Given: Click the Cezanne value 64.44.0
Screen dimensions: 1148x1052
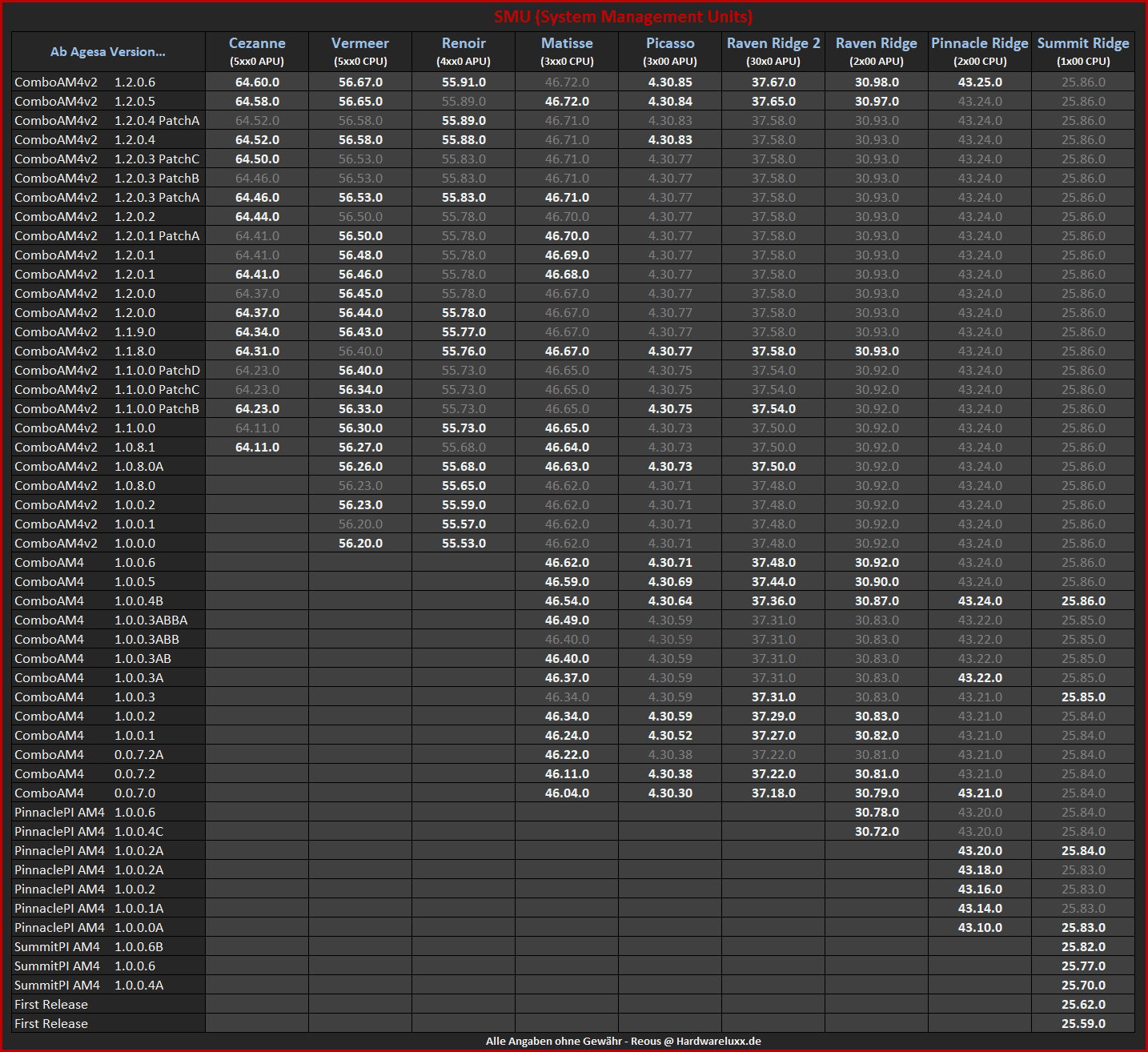Looking at the screenshot, I should tap(257, 216).
